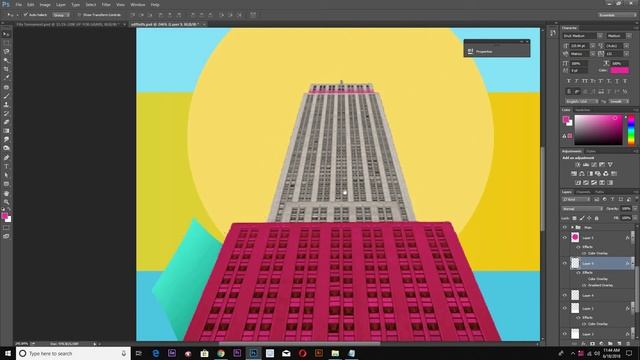Screen dimensions: 640x360
Task: Click the new adjustment layer icon
Action: click(601, 344)
